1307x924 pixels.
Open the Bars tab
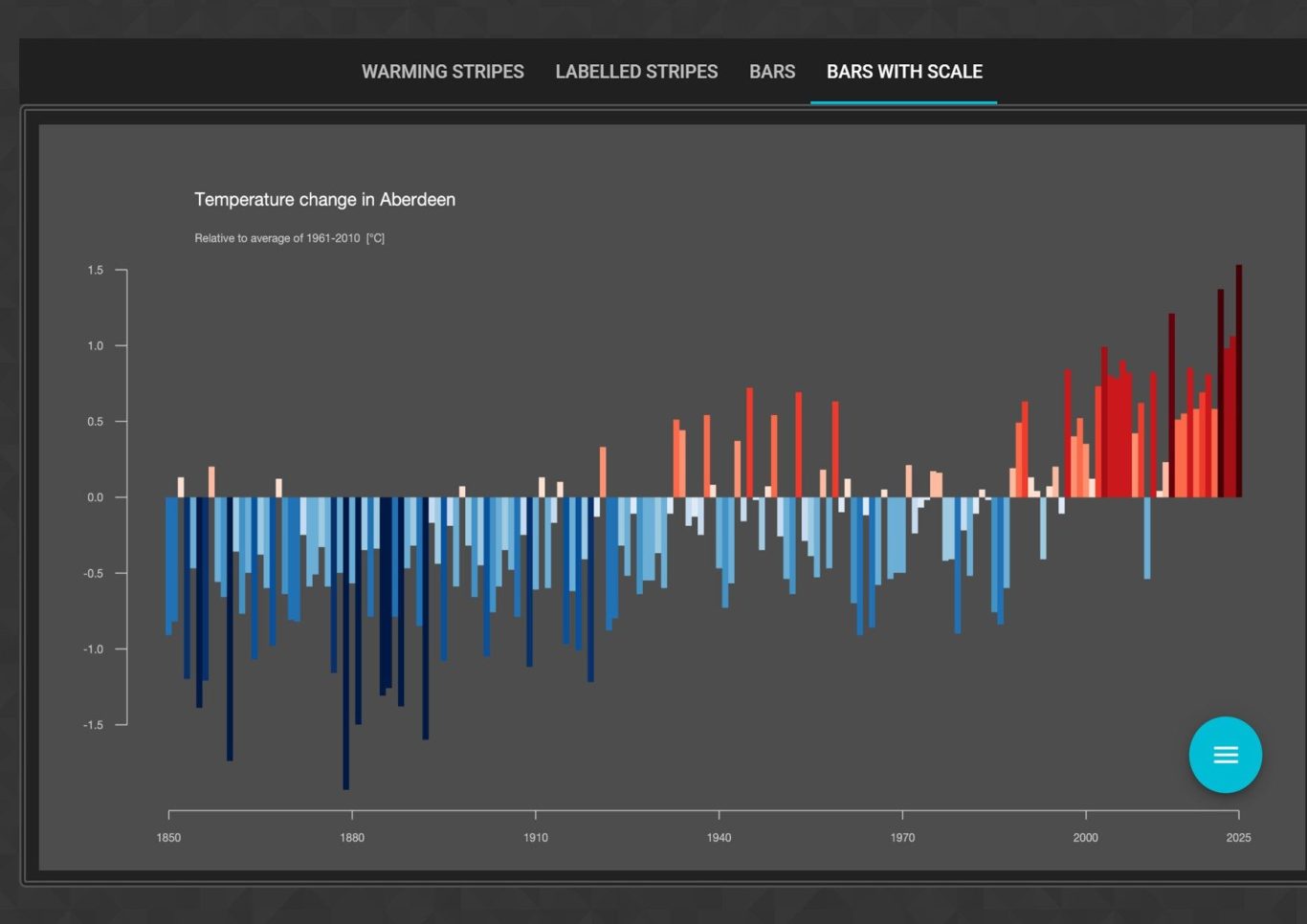(x=772, y=72)
